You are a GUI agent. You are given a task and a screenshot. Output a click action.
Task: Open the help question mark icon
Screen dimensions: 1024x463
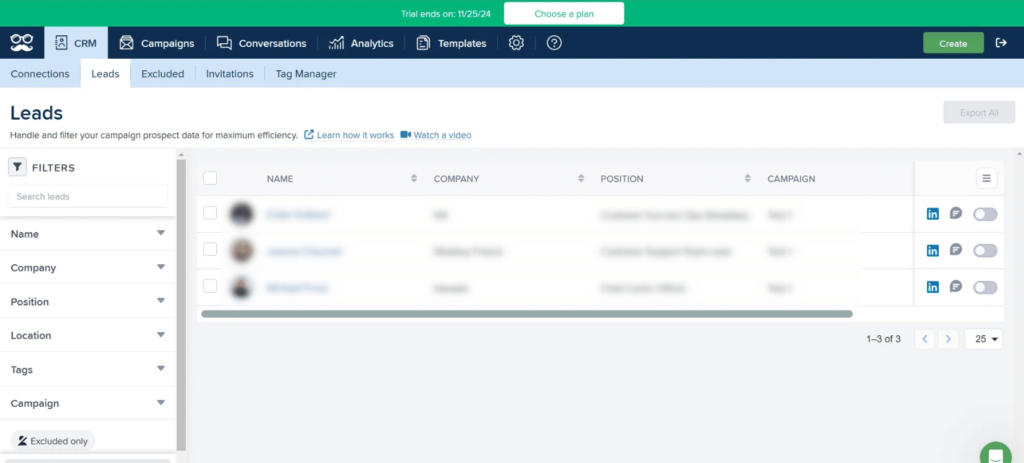(x=554, y=43)
